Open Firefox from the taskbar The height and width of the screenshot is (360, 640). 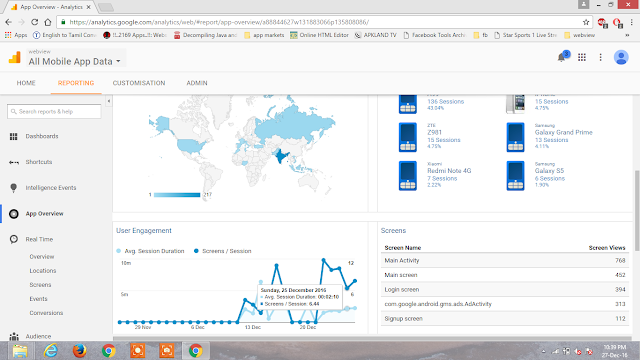click(x=79, y=351)
